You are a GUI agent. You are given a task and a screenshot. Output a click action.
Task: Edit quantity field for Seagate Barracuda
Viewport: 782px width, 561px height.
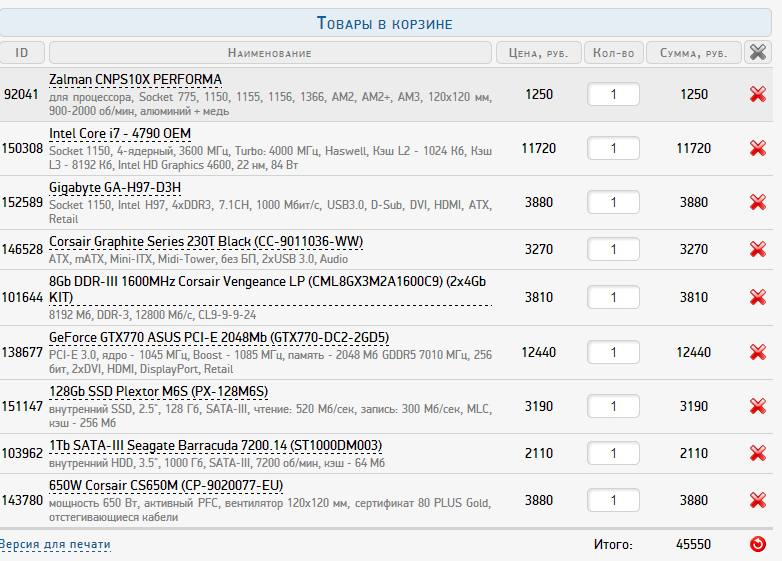pos(613,453)
